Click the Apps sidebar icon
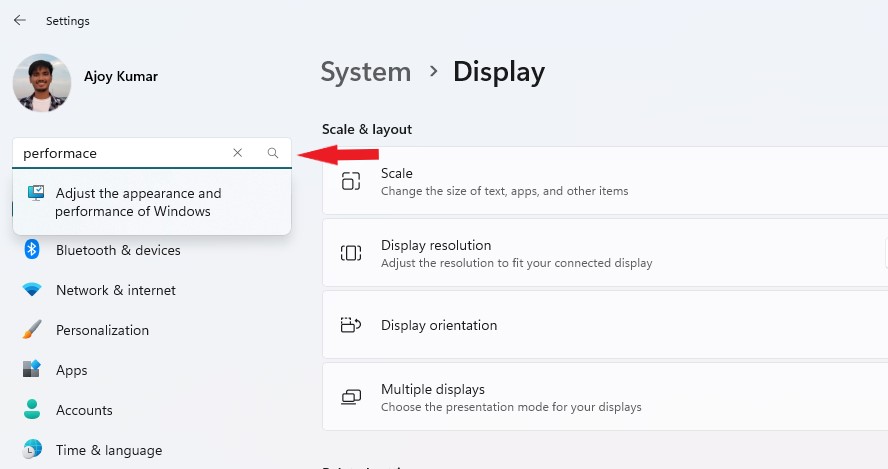The image size is (888, 469). [32, 370]
